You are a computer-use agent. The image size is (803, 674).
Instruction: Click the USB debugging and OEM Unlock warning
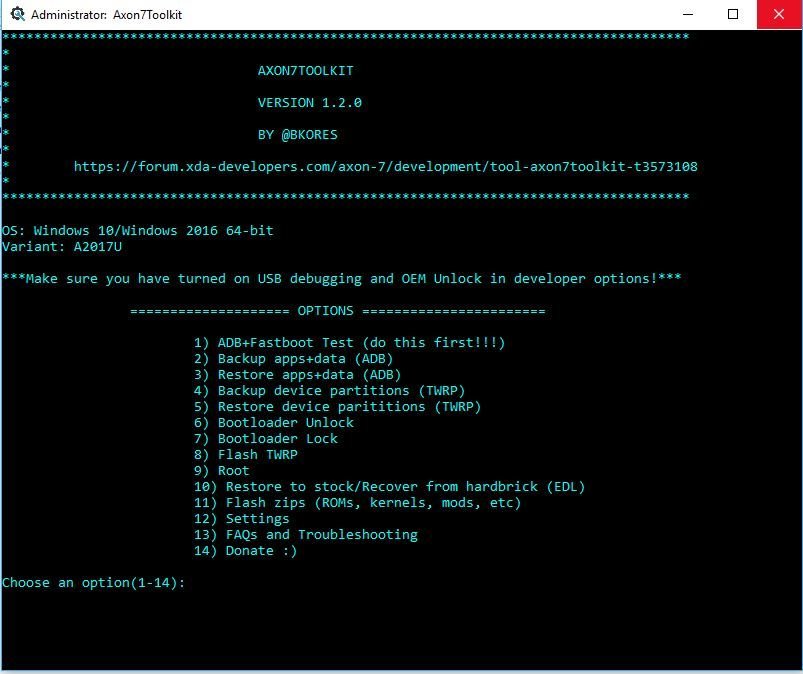(x=342, y=279)
